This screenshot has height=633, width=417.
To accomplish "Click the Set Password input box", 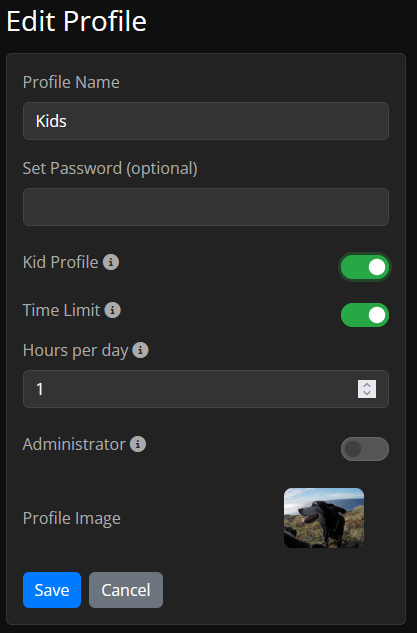I will click(x=206, y=207).
